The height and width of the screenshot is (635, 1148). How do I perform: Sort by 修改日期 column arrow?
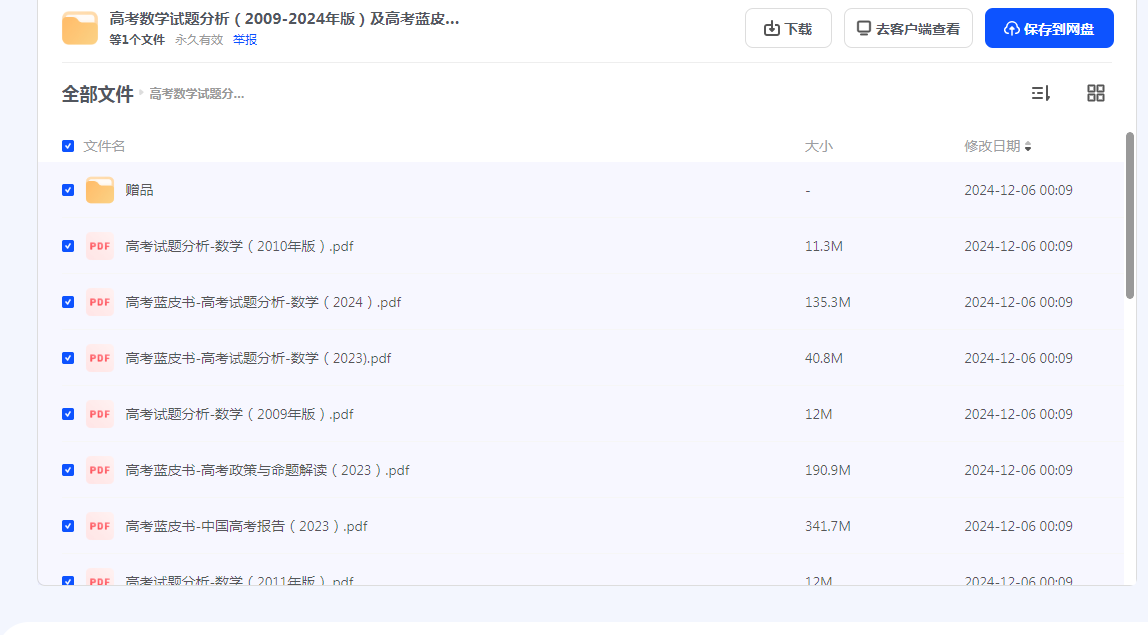pyautogui.click(x=1028, y=147)
